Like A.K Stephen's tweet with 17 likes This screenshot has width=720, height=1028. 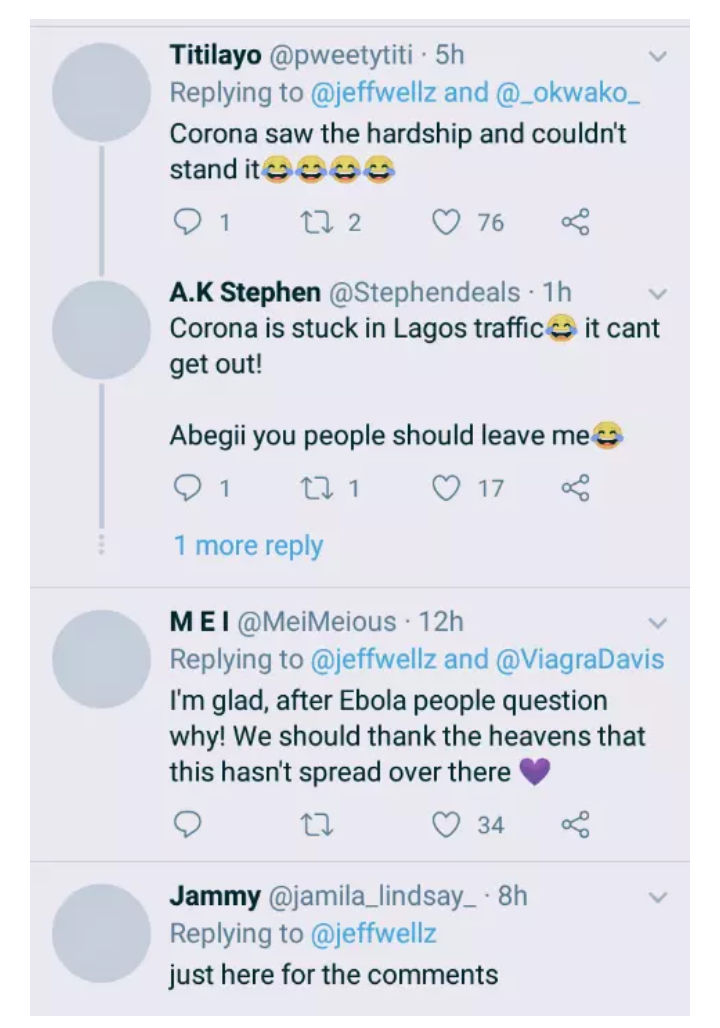coord(447,488)
